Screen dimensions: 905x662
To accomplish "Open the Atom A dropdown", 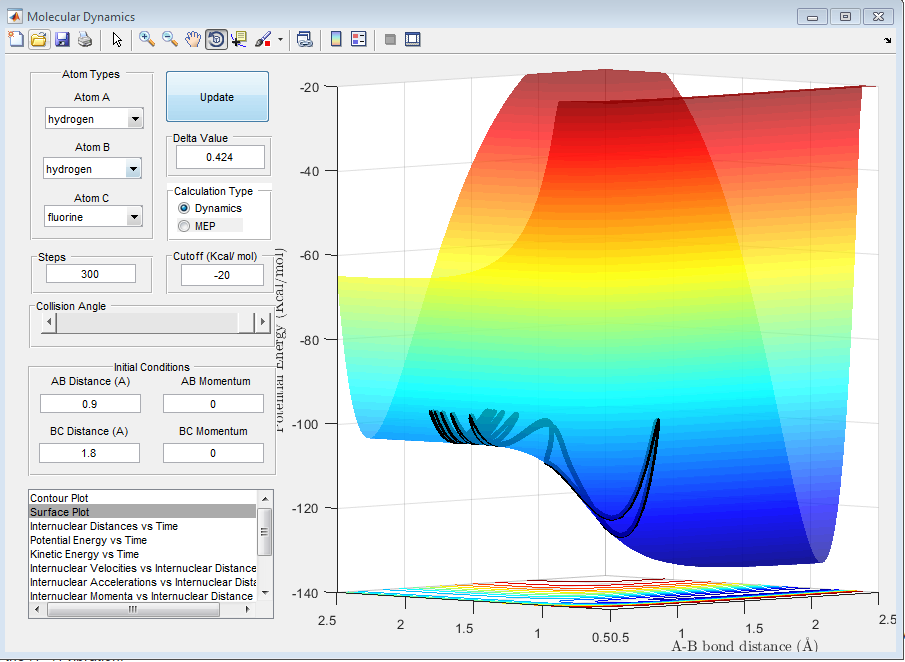I will [135, 119].
